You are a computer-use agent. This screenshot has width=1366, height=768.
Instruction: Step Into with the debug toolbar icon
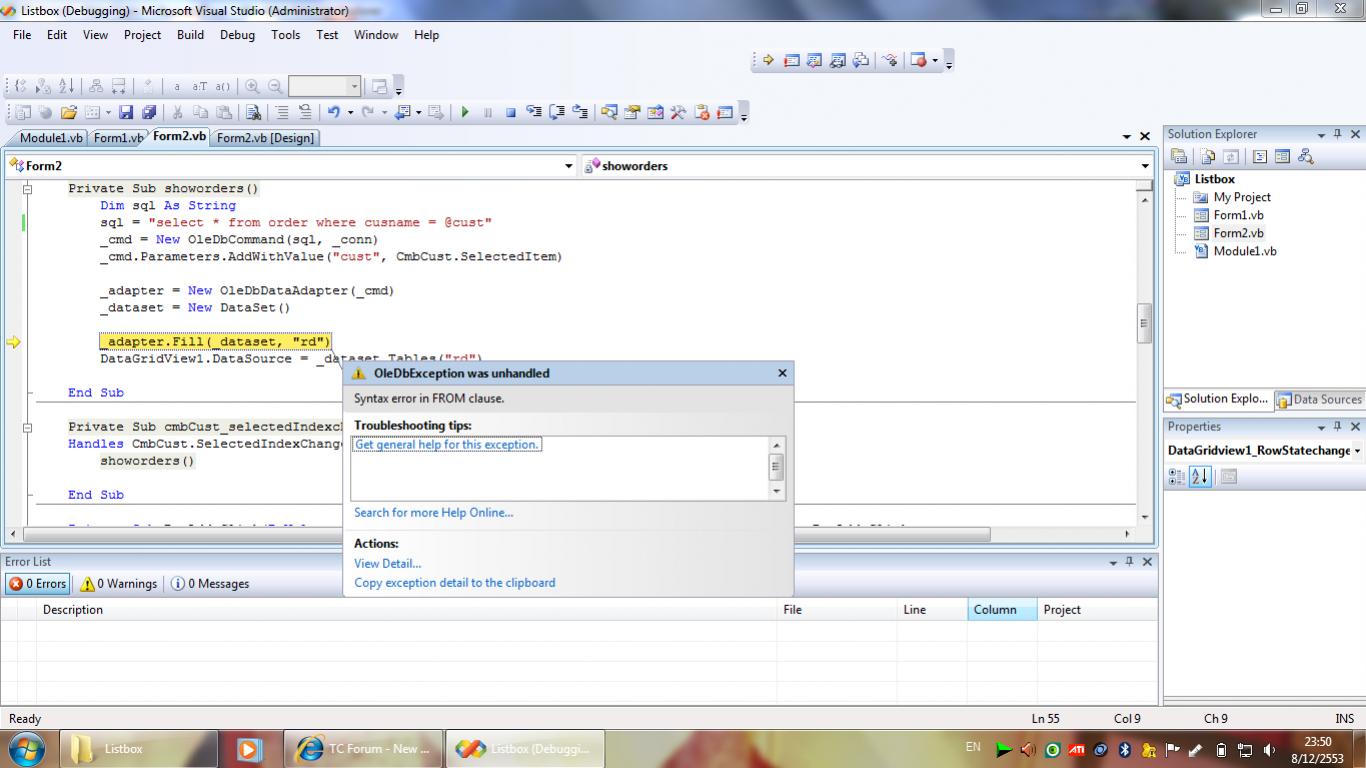pyautogui.click(x=534, y=112)
